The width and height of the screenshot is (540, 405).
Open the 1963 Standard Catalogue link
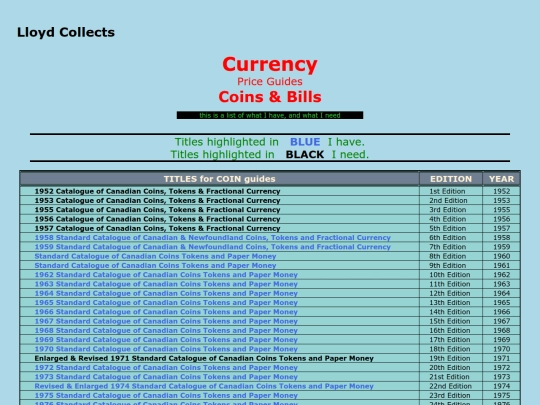click(166, 284)
